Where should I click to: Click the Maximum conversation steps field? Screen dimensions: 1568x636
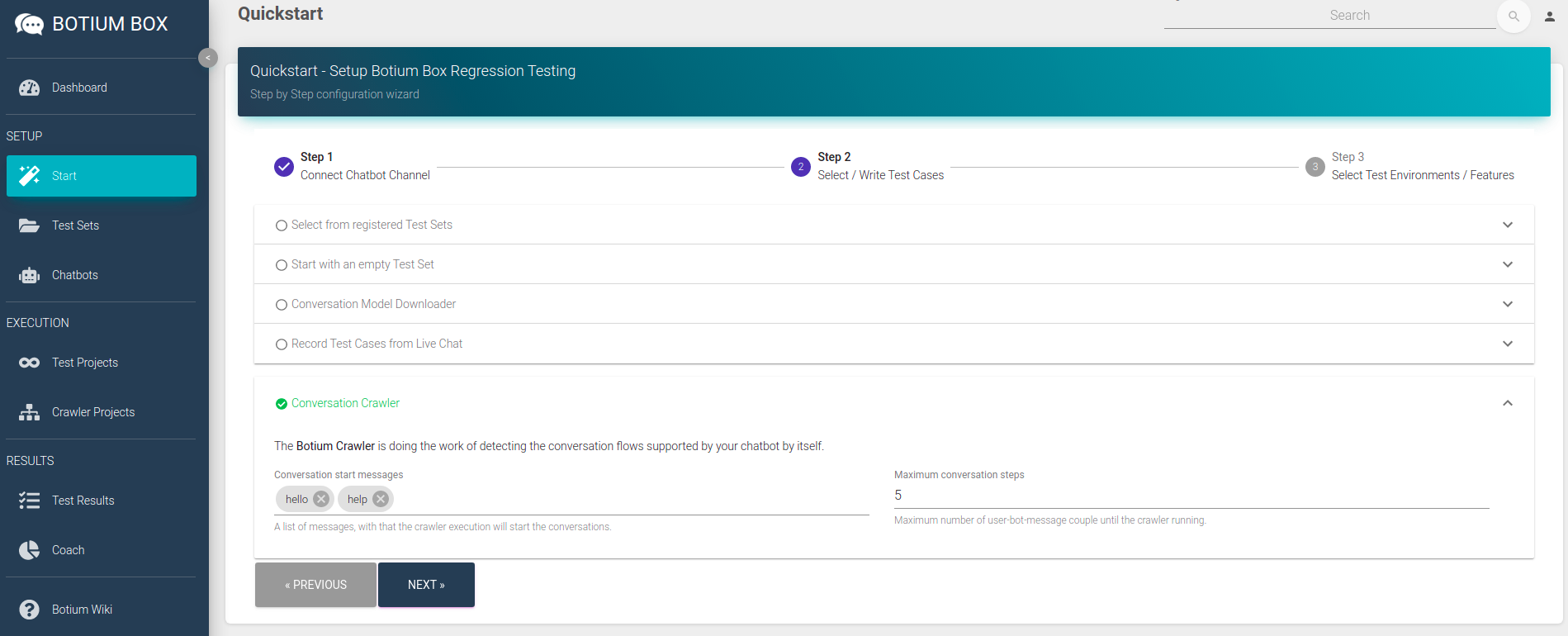(x=1191, y=496)
